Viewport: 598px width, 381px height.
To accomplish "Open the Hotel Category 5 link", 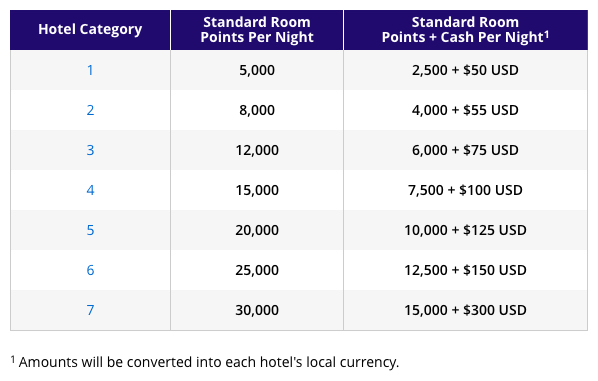I will 90,230.
